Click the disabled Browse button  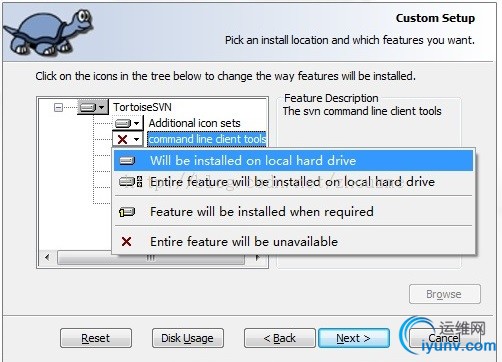(x=445, y=294)
